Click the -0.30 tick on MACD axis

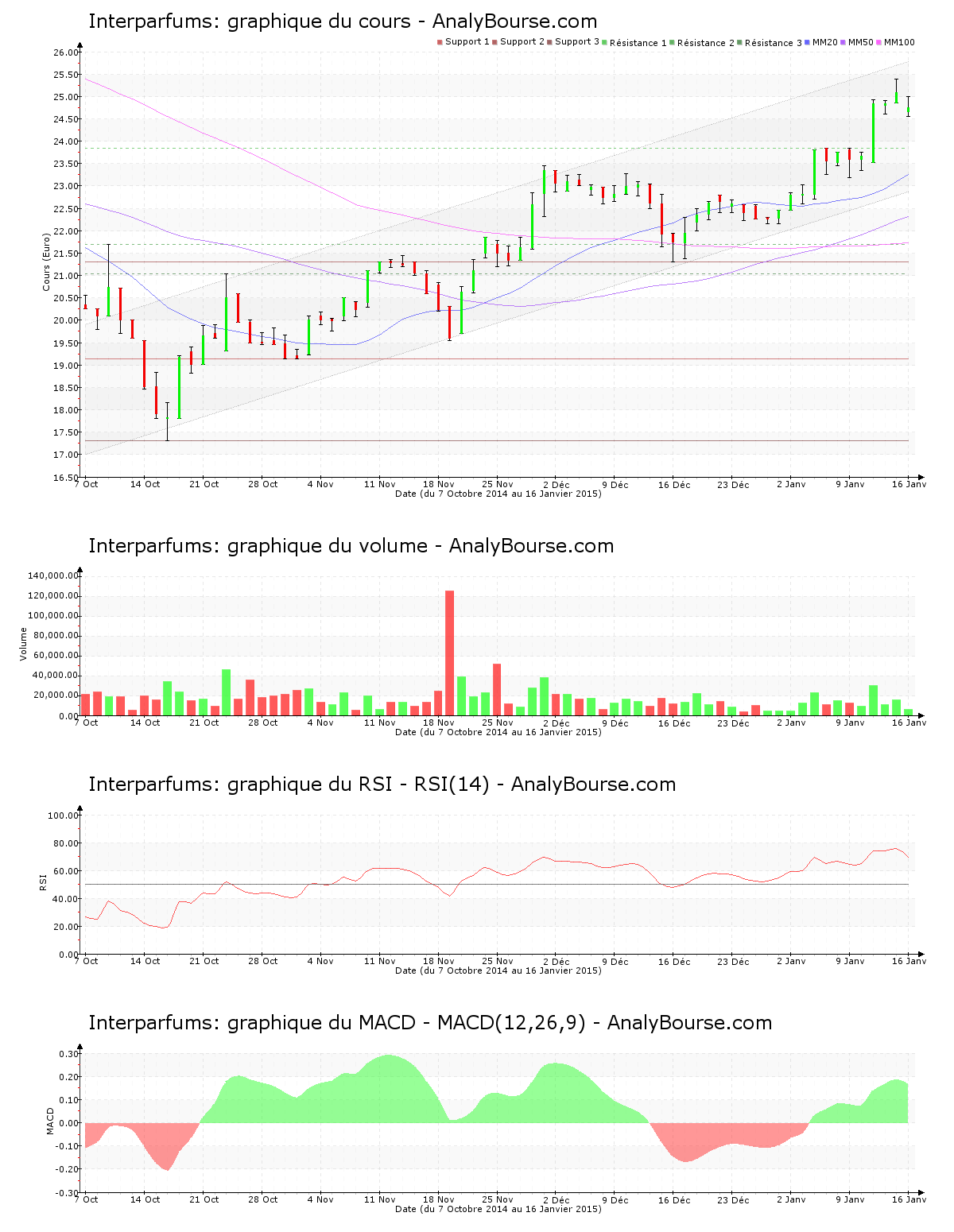[67, 1193]
